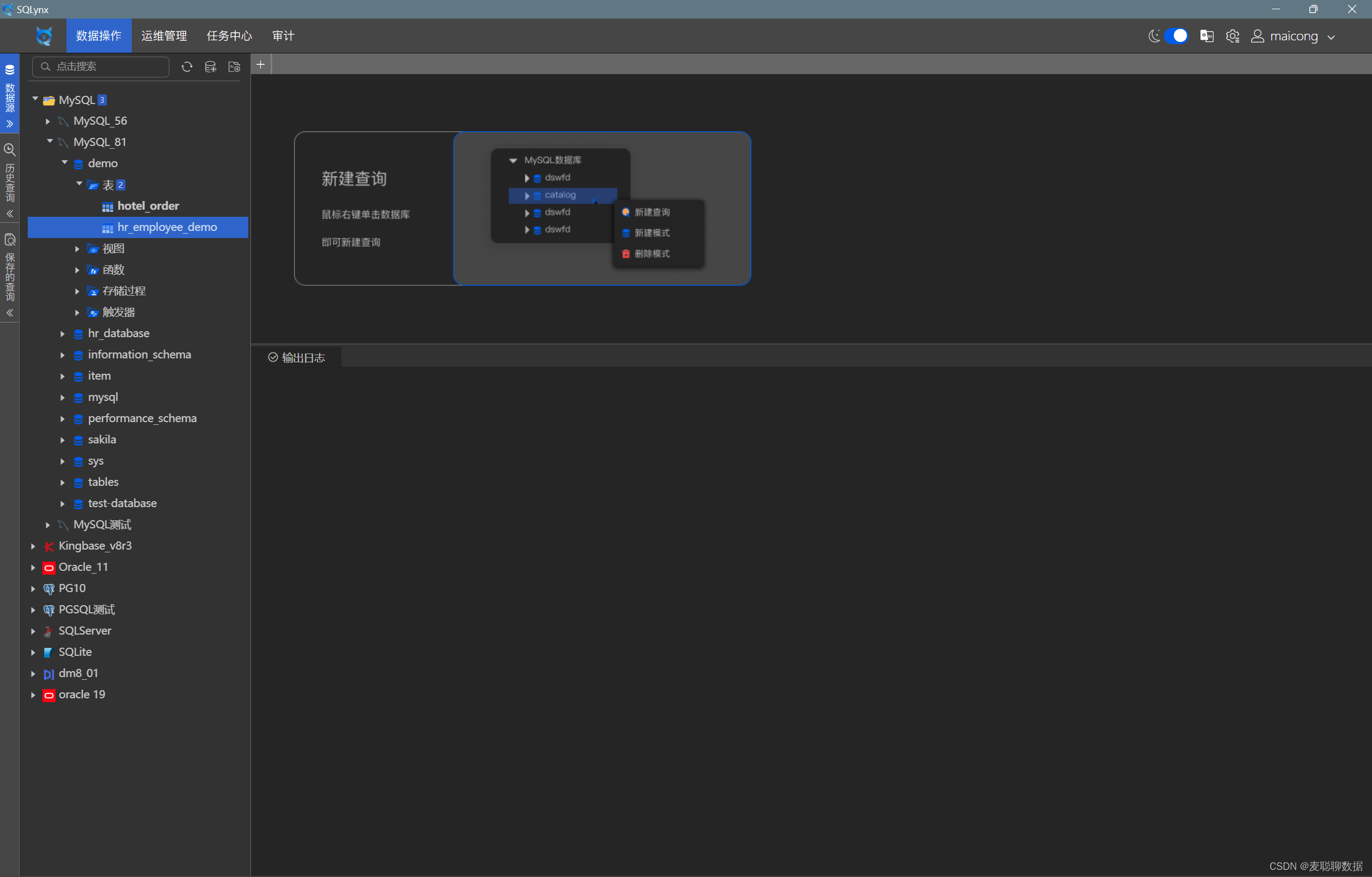Expand the hr_database node
The width and height of the screenshot is (1372, 877).
[63, 333]
